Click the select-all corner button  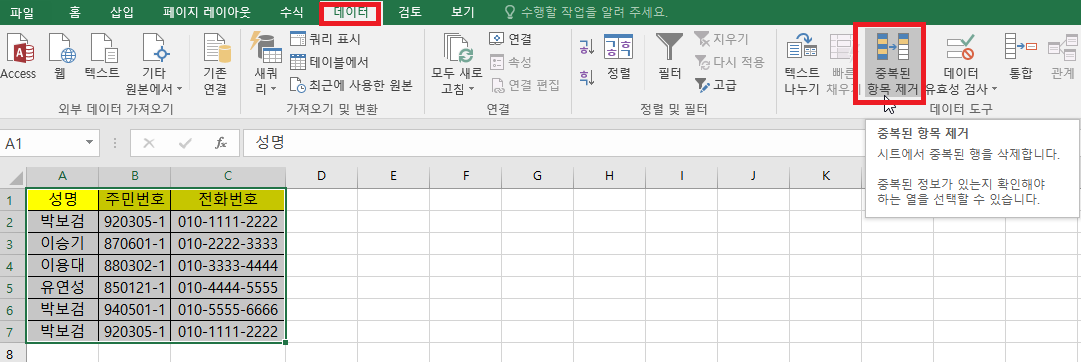(12, 176)
